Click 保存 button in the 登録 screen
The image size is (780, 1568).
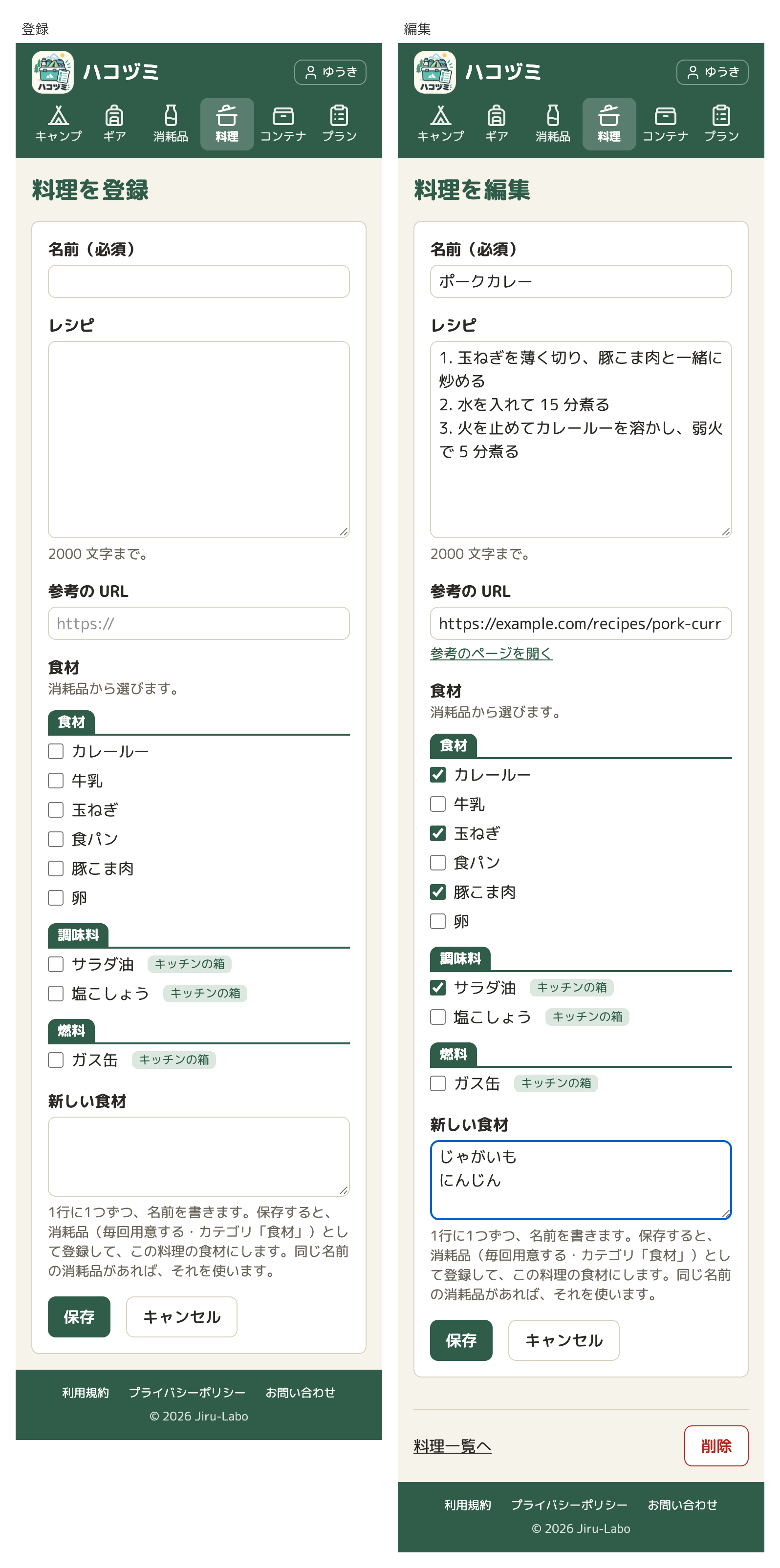click(79, 1317)
